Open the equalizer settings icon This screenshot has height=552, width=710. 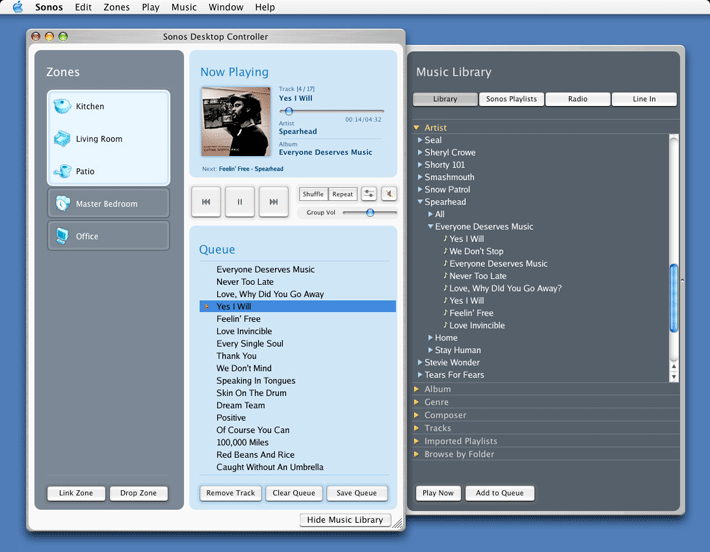point(369,194)
